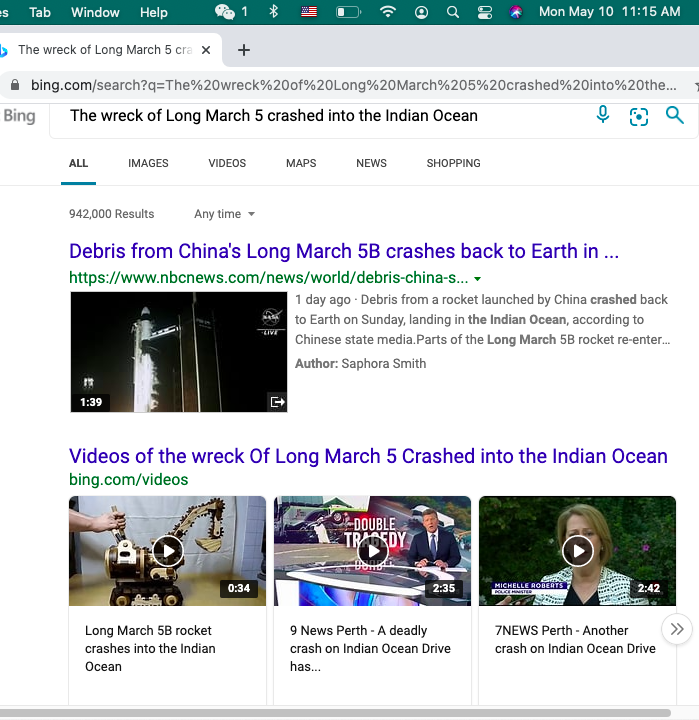Image resolution: width=699 pixels, height=720 pixels.
Task: Click the microphone voice search icon
Action: (x=603, y=115)
